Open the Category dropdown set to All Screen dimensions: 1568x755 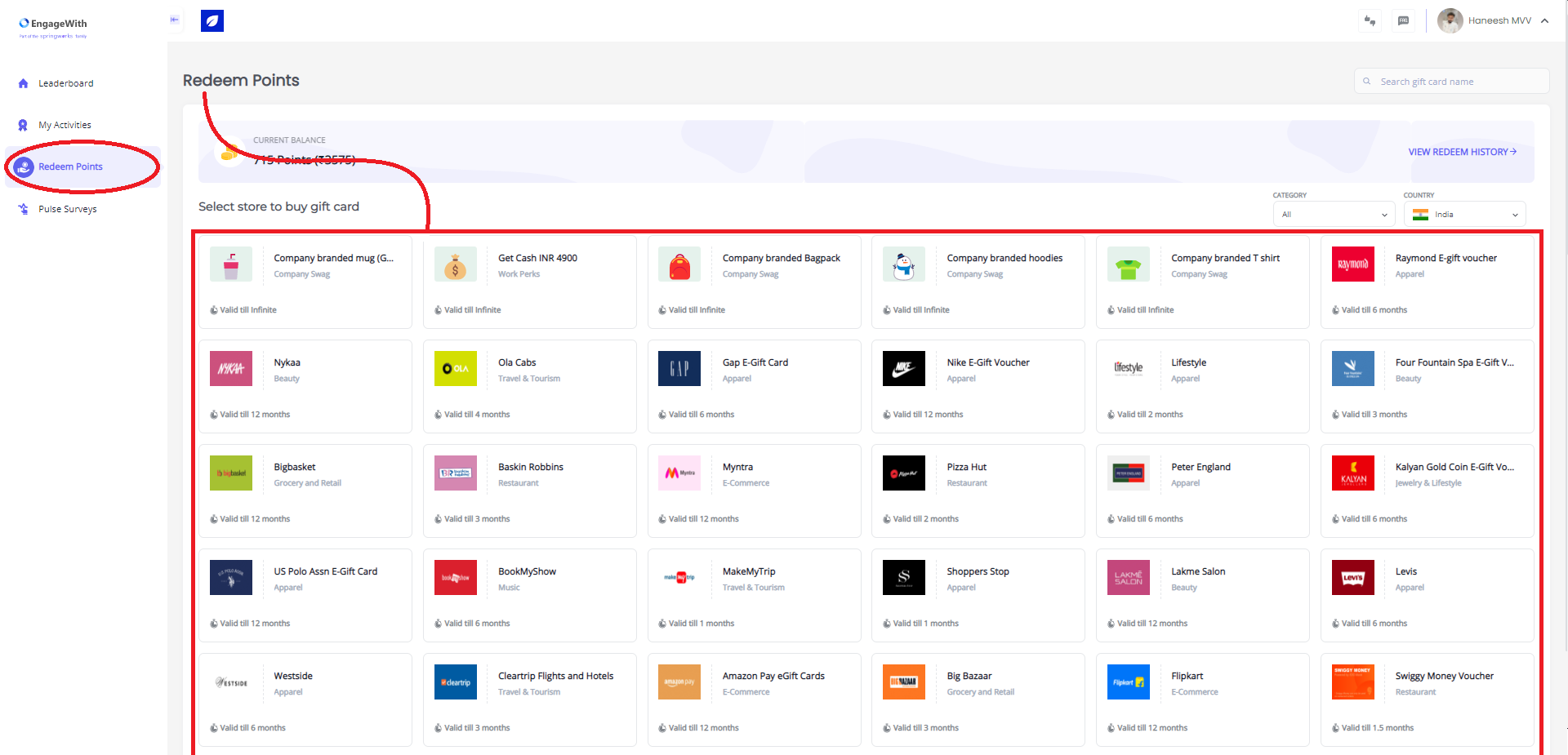(1334, 215)
